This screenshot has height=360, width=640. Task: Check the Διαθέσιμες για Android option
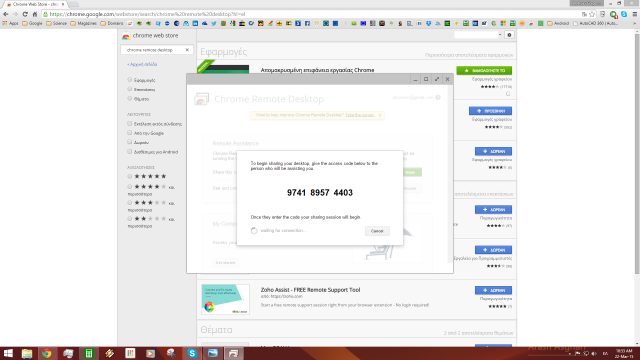tap(129, 152)
